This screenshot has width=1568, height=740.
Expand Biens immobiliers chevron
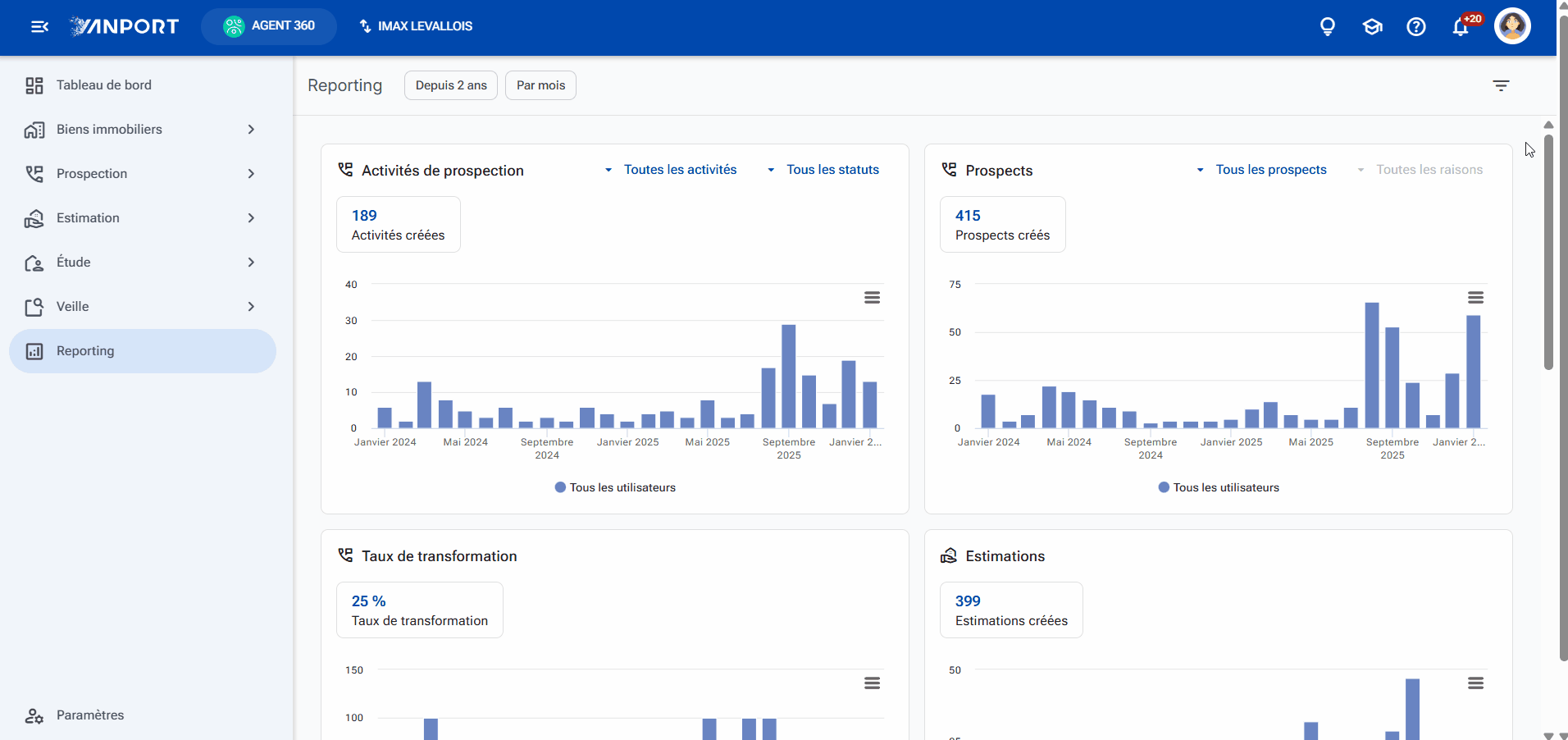point(251,130)
